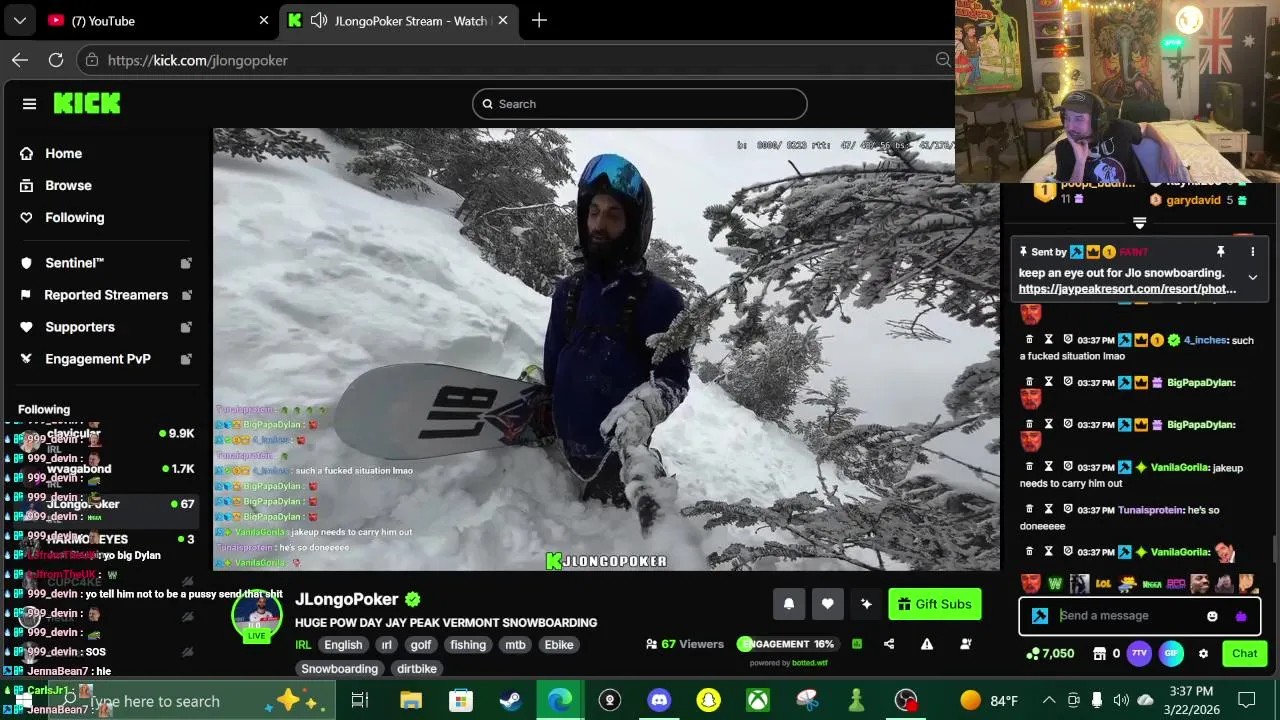1280x720 pixels.
Task: Open JLongoPoker's live profile avatar
Action: point(257,613)
